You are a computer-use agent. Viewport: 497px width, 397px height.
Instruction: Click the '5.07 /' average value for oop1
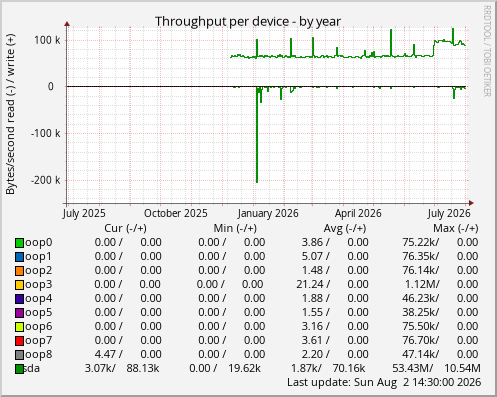[x=316, y=256]
